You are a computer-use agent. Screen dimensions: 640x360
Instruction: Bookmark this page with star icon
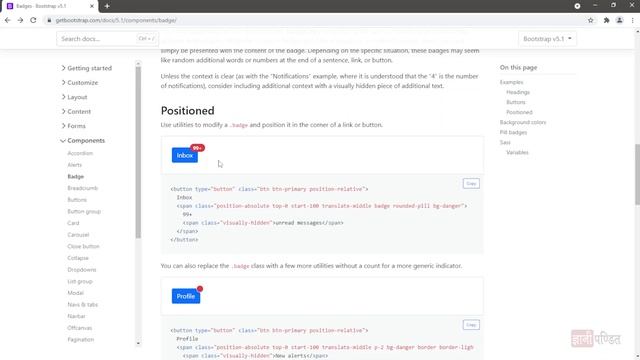591,20
